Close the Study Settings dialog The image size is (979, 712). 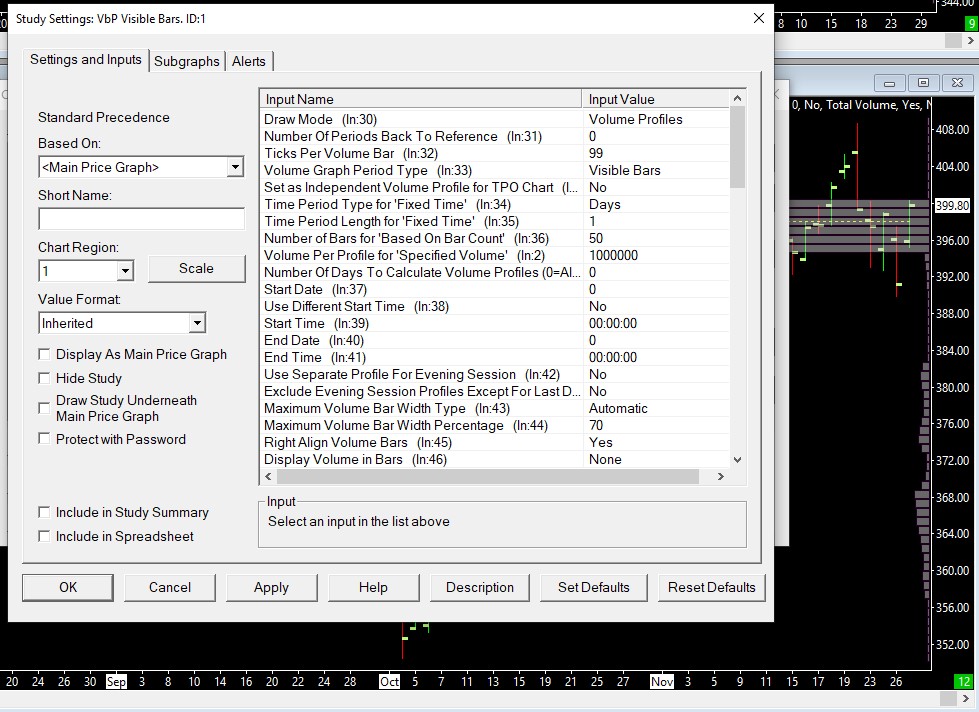pos(759,18)
